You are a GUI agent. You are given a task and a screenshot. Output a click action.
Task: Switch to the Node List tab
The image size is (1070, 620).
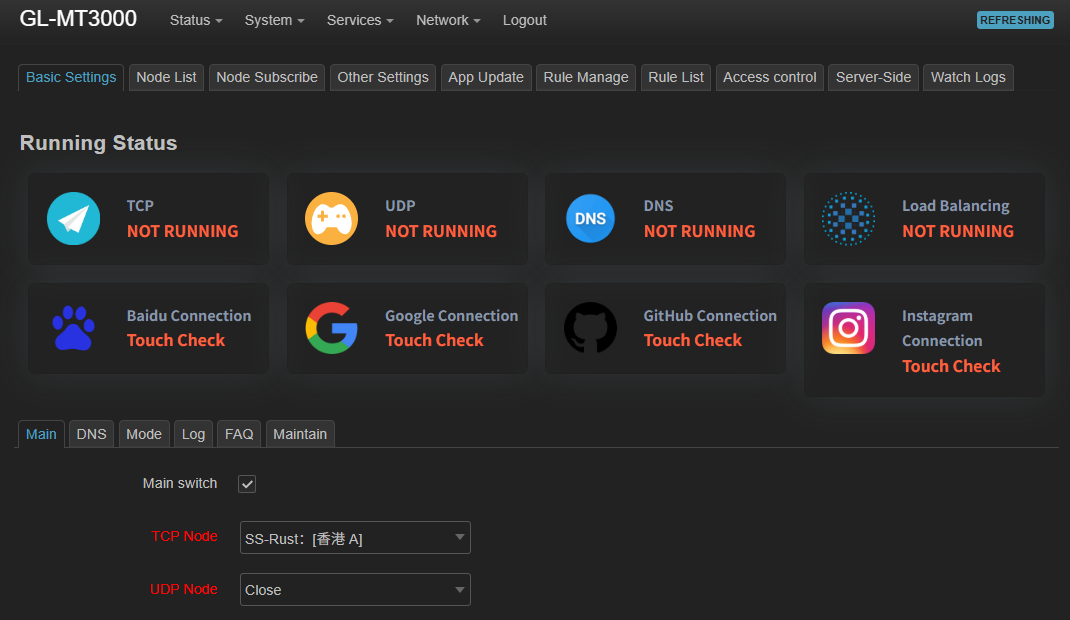166,77
